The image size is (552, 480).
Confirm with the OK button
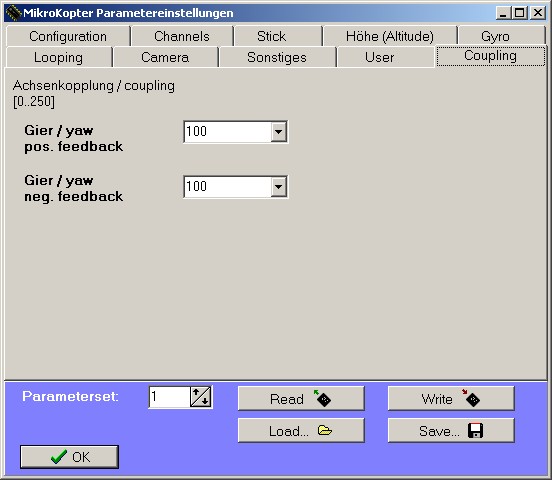(x=69, y=457)
